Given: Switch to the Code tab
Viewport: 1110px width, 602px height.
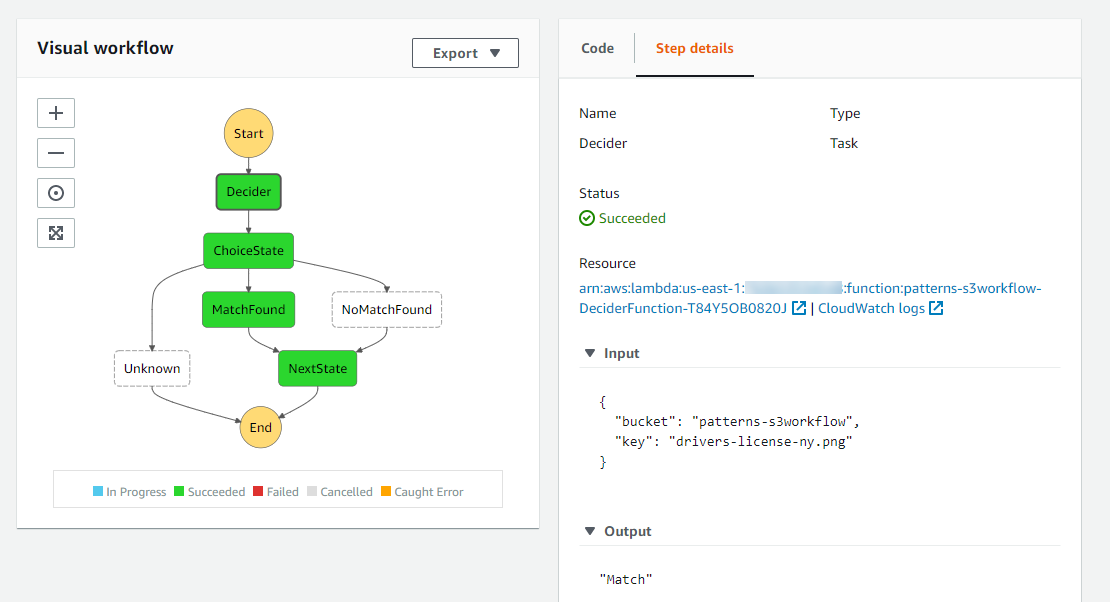Looking at the screenshot, I should [597, 48].
